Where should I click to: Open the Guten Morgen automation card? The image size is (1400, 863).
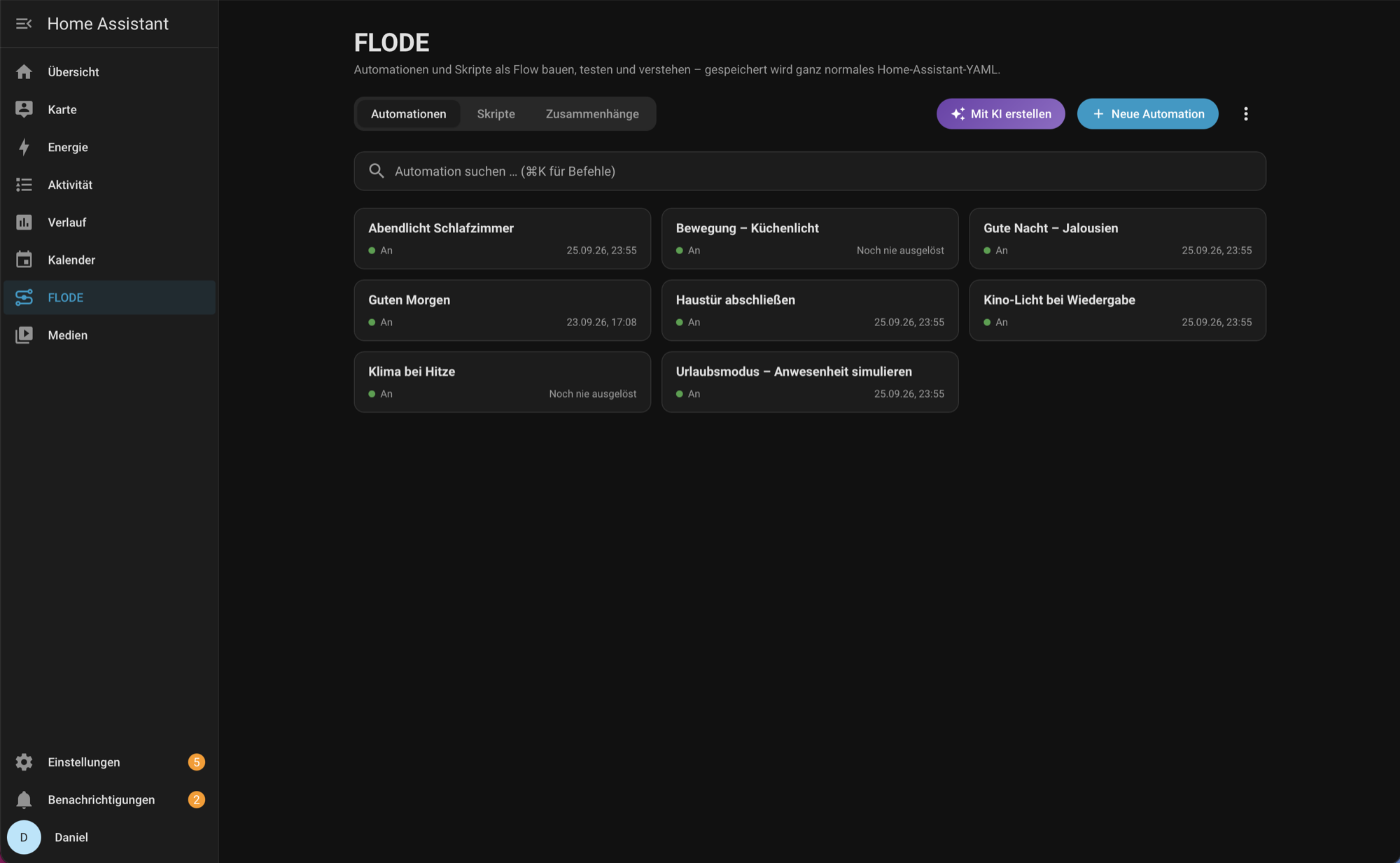pyautogui.click(x=503, y=310)
